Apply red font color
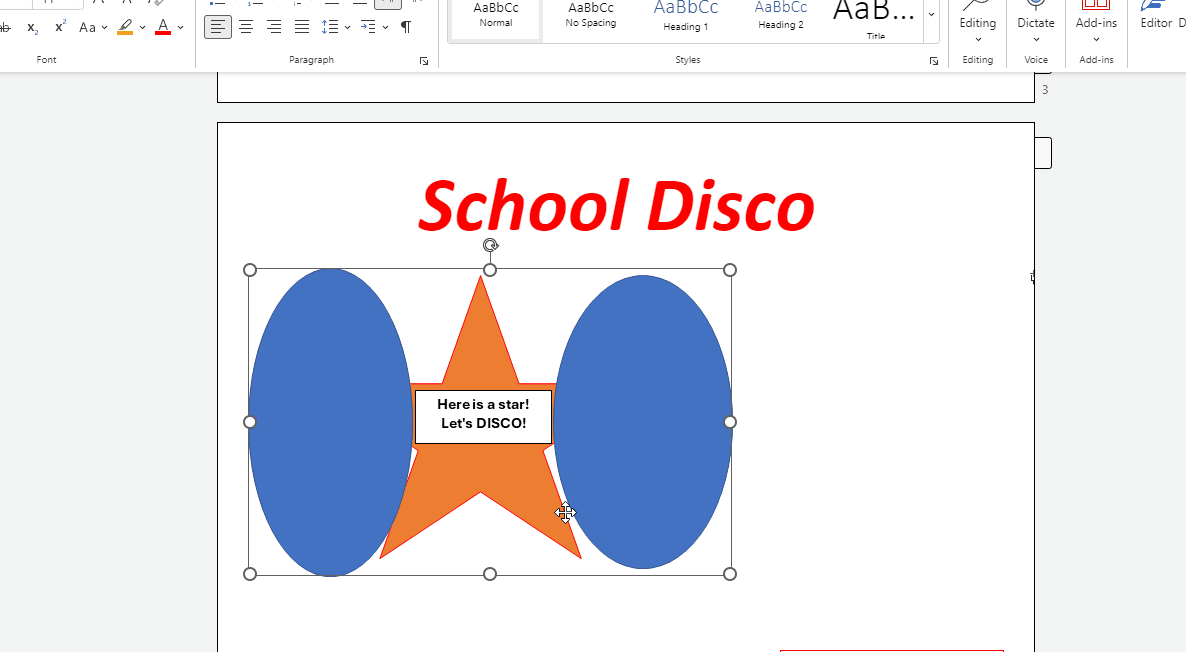 [x=163, y=27]
